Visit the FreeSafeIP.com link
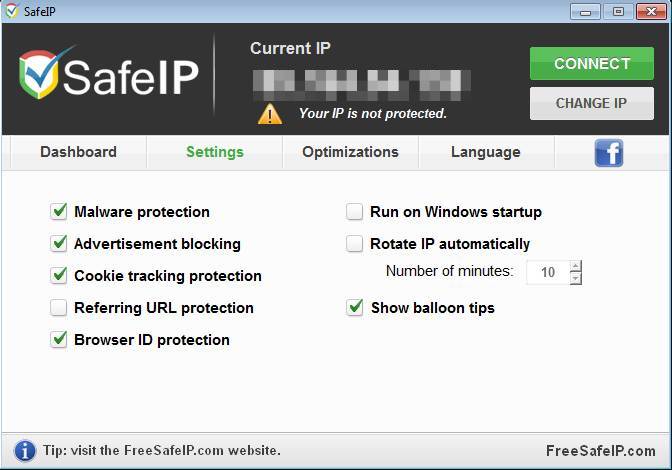Screen dimensions: 672x470 point(601,451)
